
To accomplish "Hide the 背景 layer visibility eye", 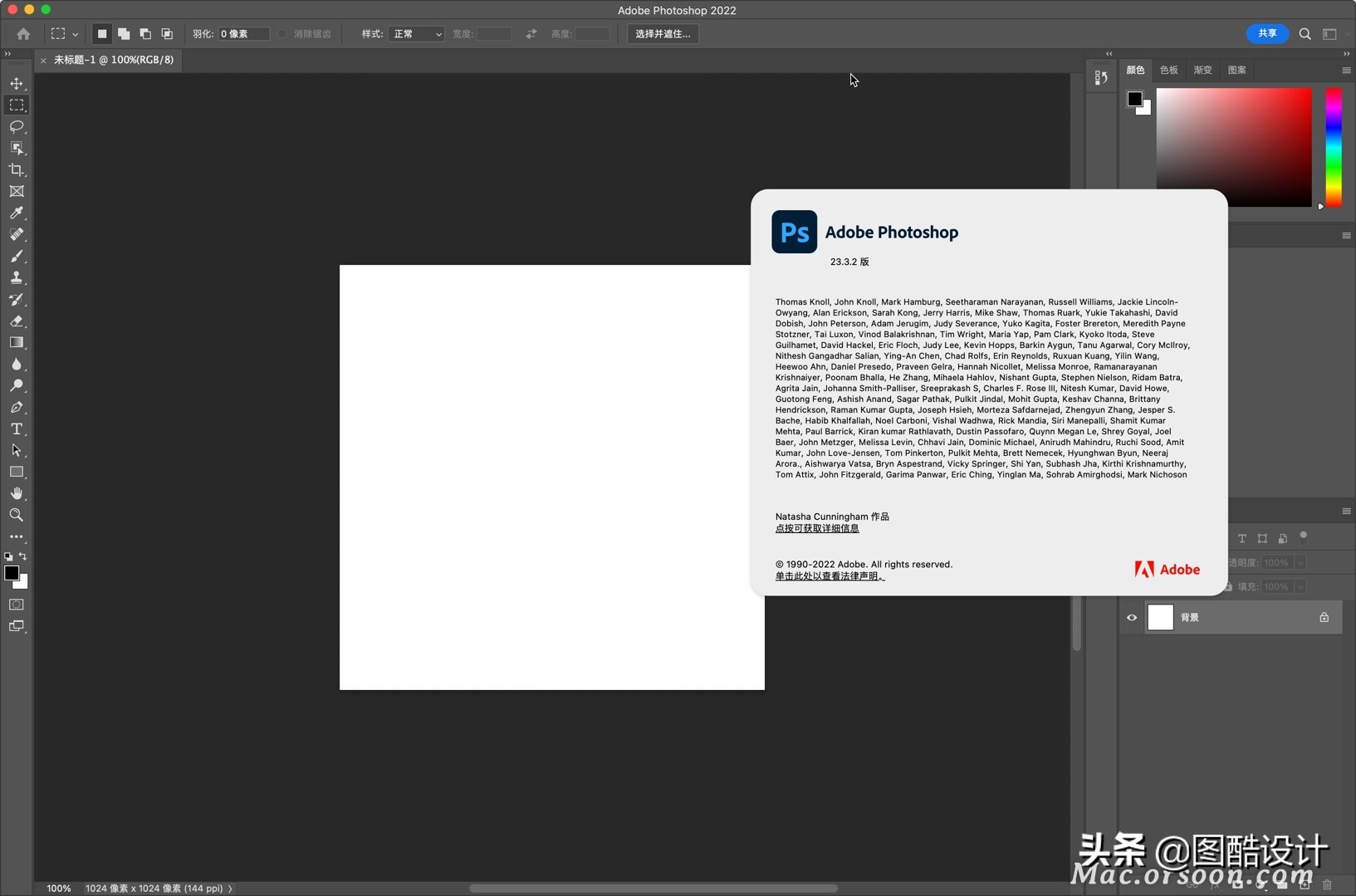I will click(x=1131, y=617).
